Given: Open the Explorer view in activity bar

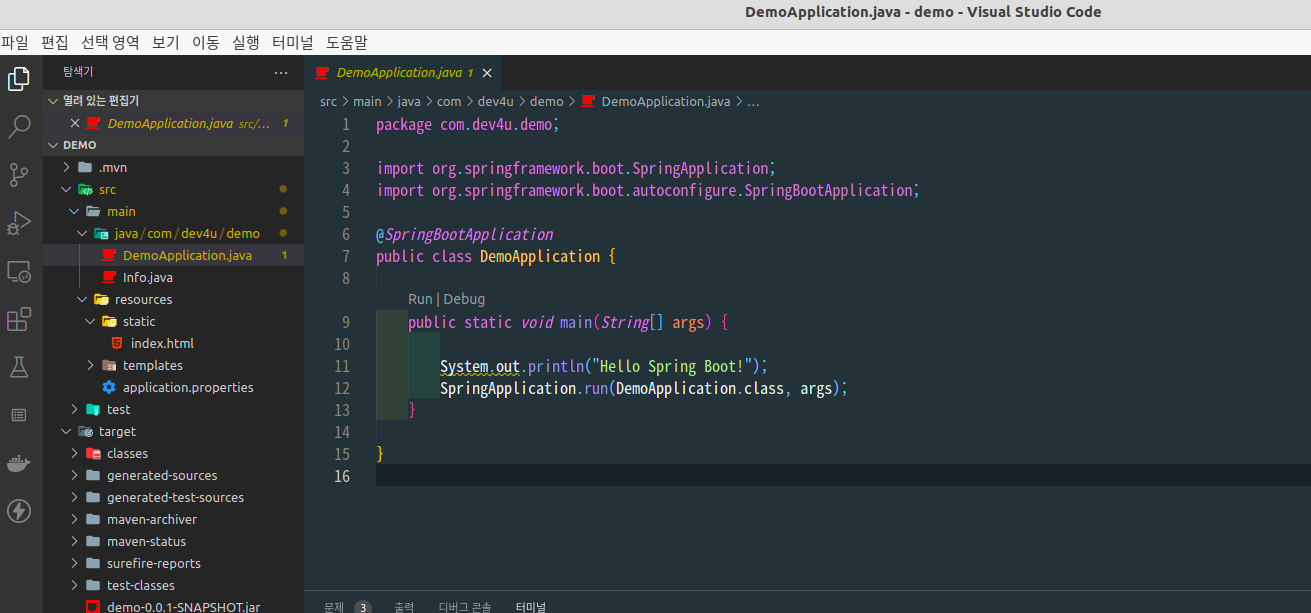Looking at the screenshot, I should pos(18,79).
